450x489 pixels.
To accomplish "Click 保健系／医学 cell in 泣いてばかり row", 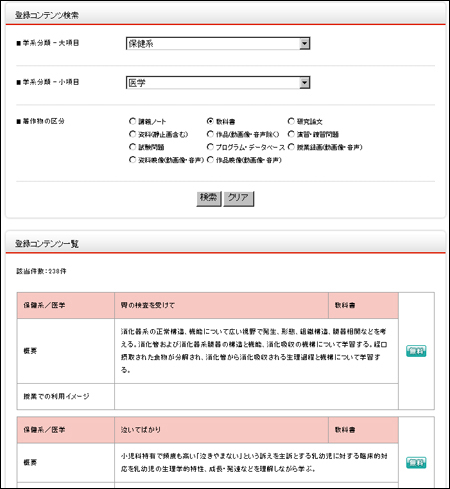I will point(66,430).
